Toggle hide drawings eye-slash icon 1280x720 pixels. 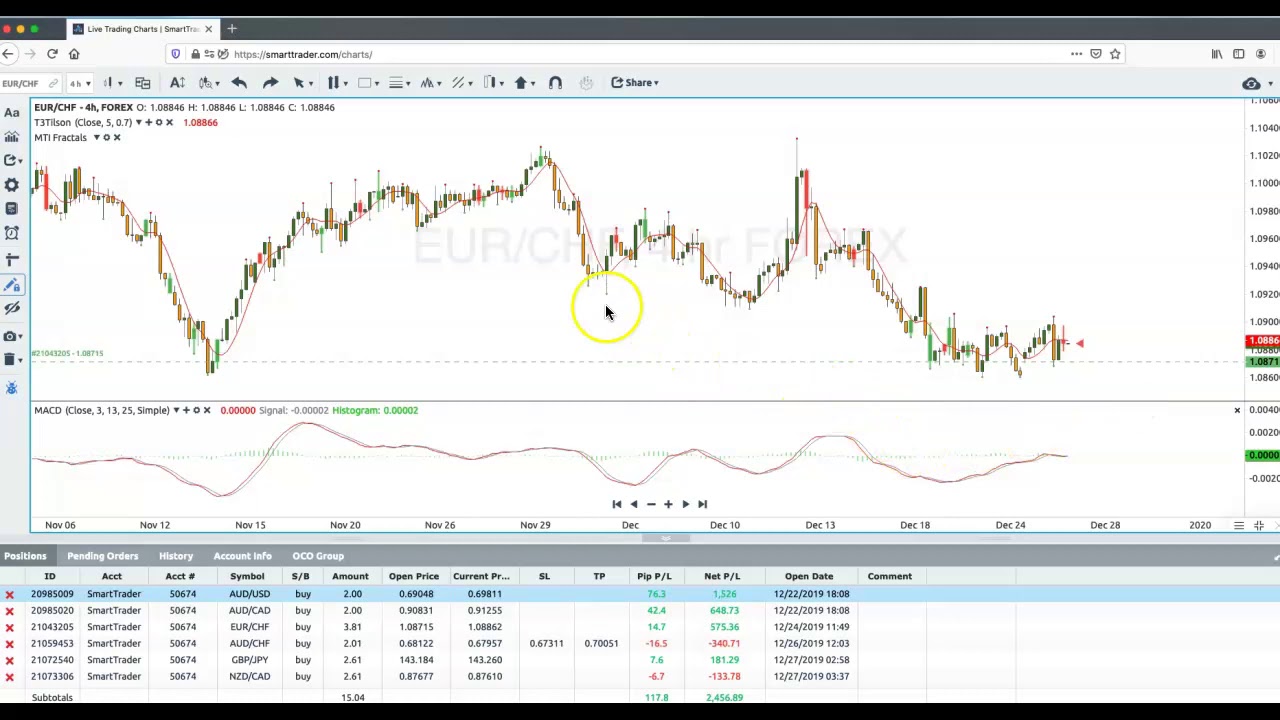pyautogui.click(x=12, y=310)
